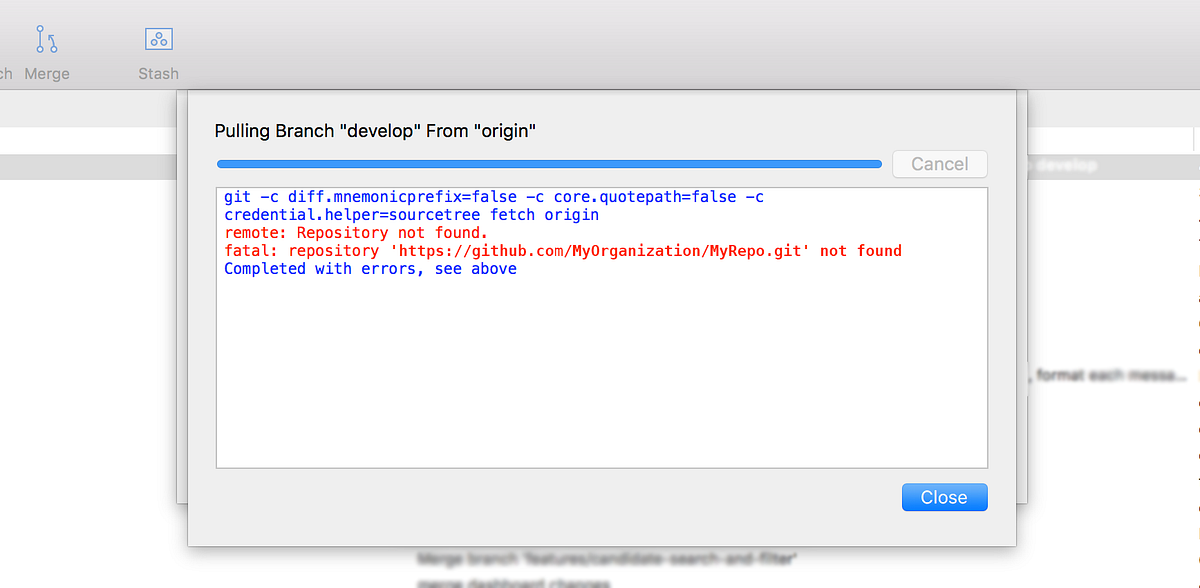Click the vertical scrollbar on the right edge
Viewport: 1200px width, 588px height.
pos(1192,300)
